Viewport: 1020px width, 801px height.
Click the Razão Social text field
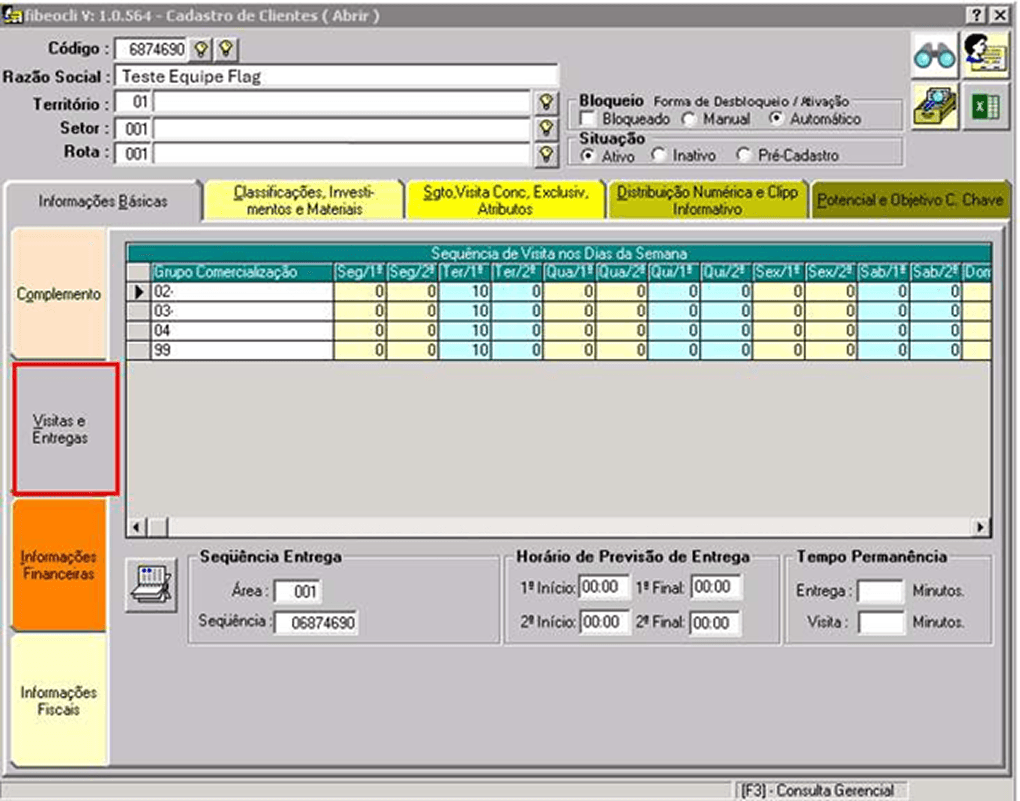[x=336, y=76]
